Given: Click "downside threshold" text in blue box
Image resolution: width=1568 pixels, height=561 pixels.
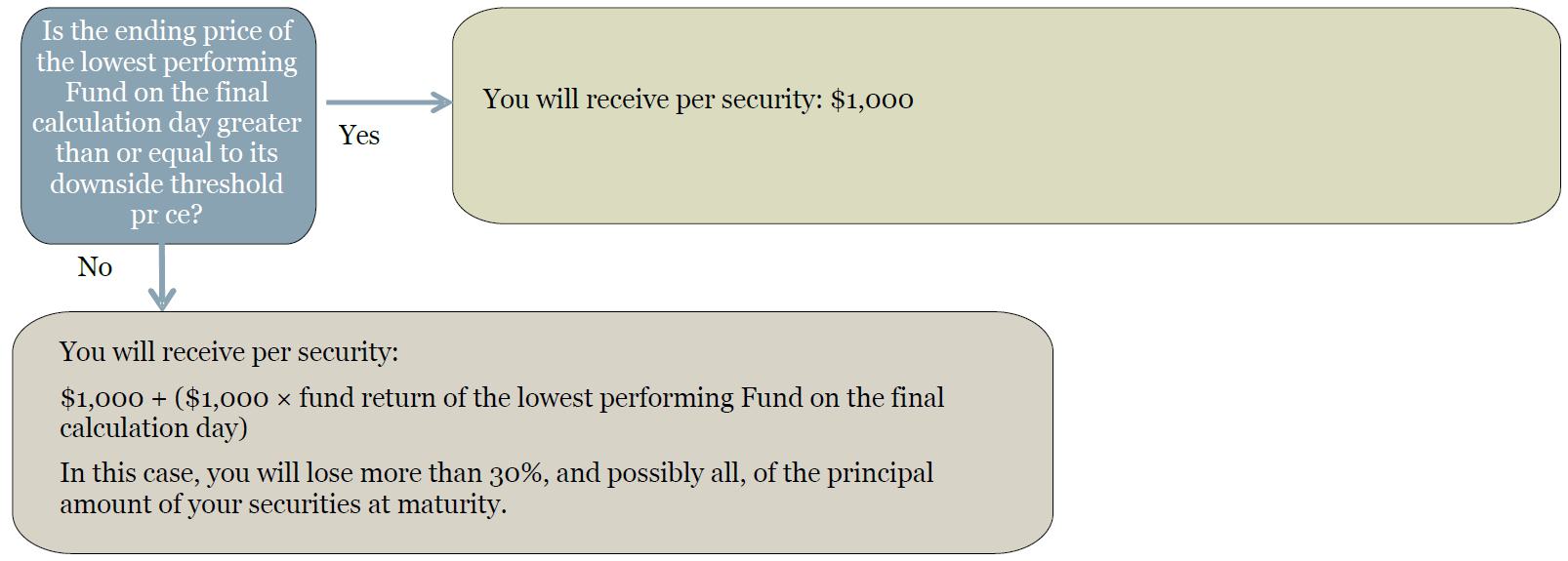Looking at the screenshot, I should (x=167, y=184).
